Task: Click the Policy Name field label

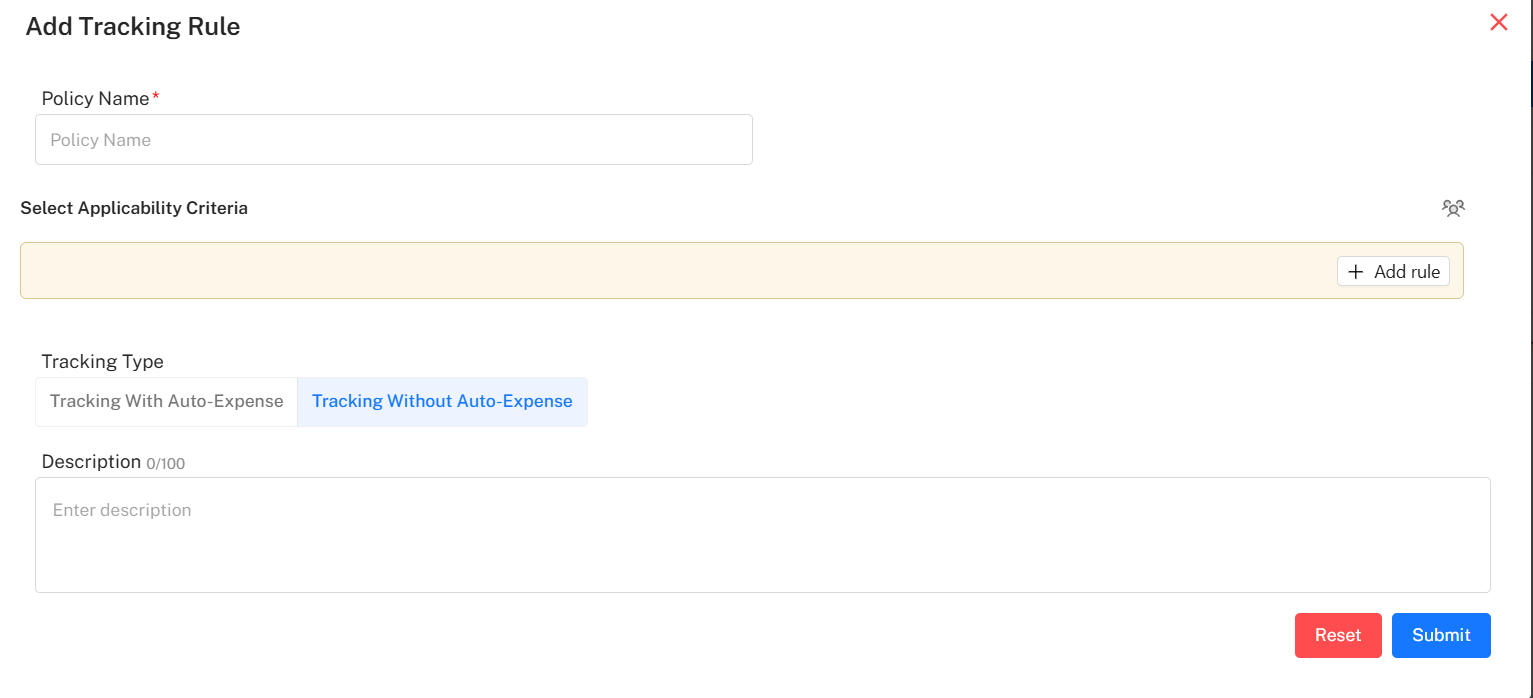Action: [95, 98]
